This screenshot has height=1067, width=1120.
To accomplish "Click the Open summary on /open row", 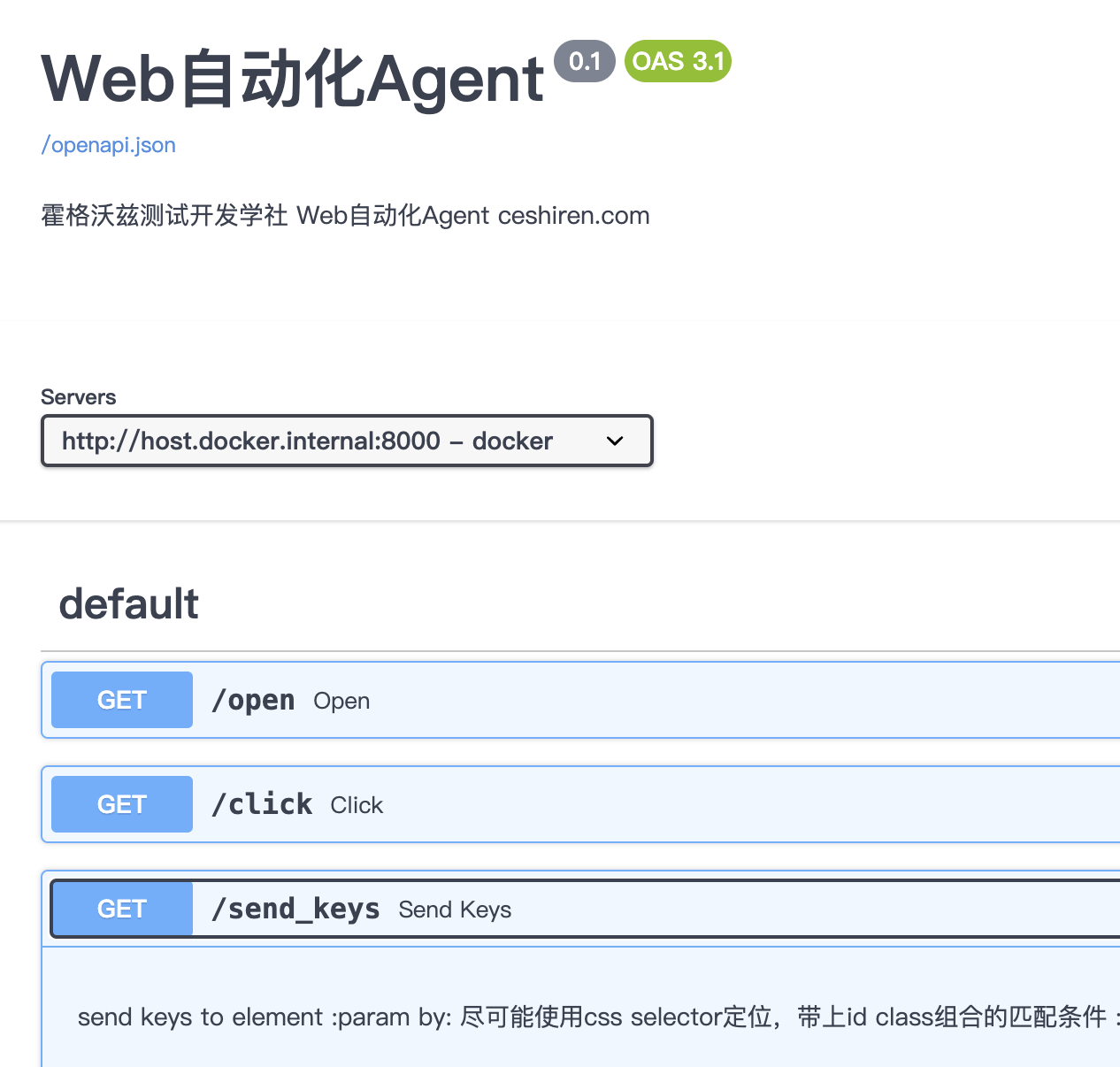I will tap(341, 701).
